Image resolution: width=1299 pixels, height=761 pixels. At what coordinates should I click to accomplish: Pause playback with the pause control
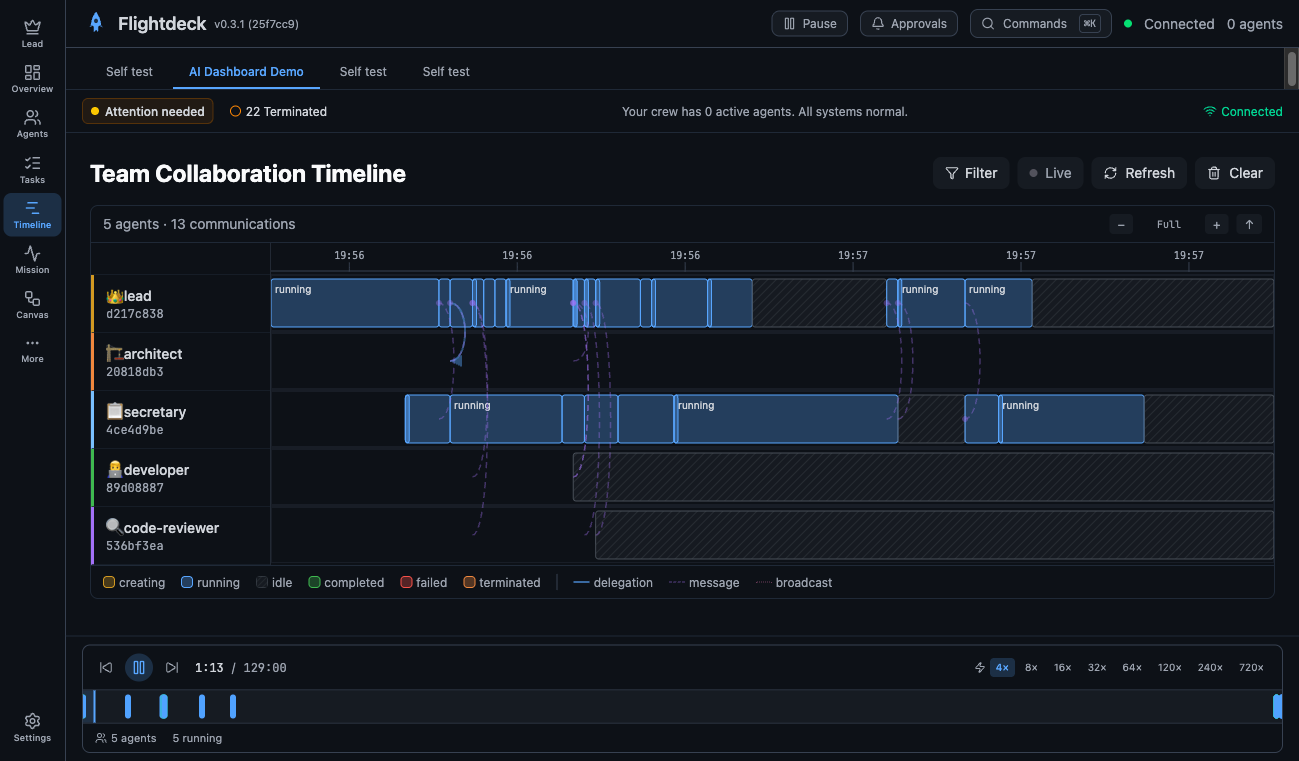[x=138, y=667]
